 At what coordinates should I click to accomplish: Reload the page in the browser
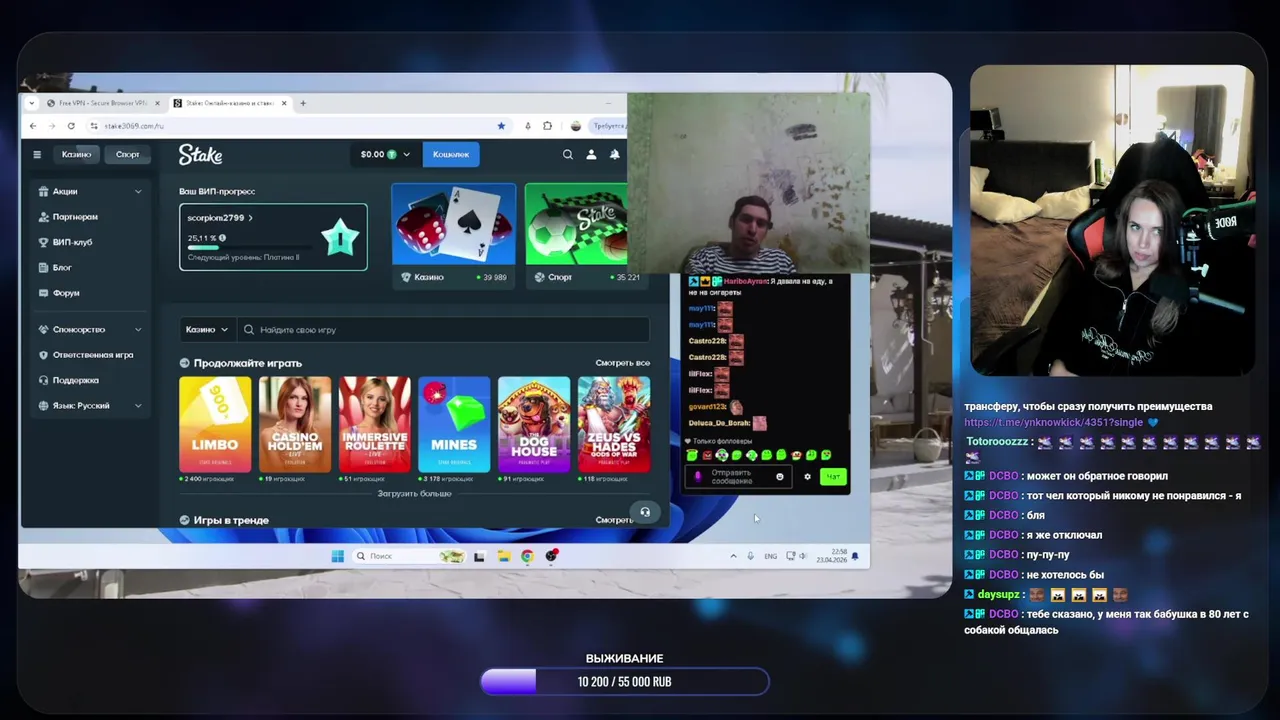tap(71, 126)
